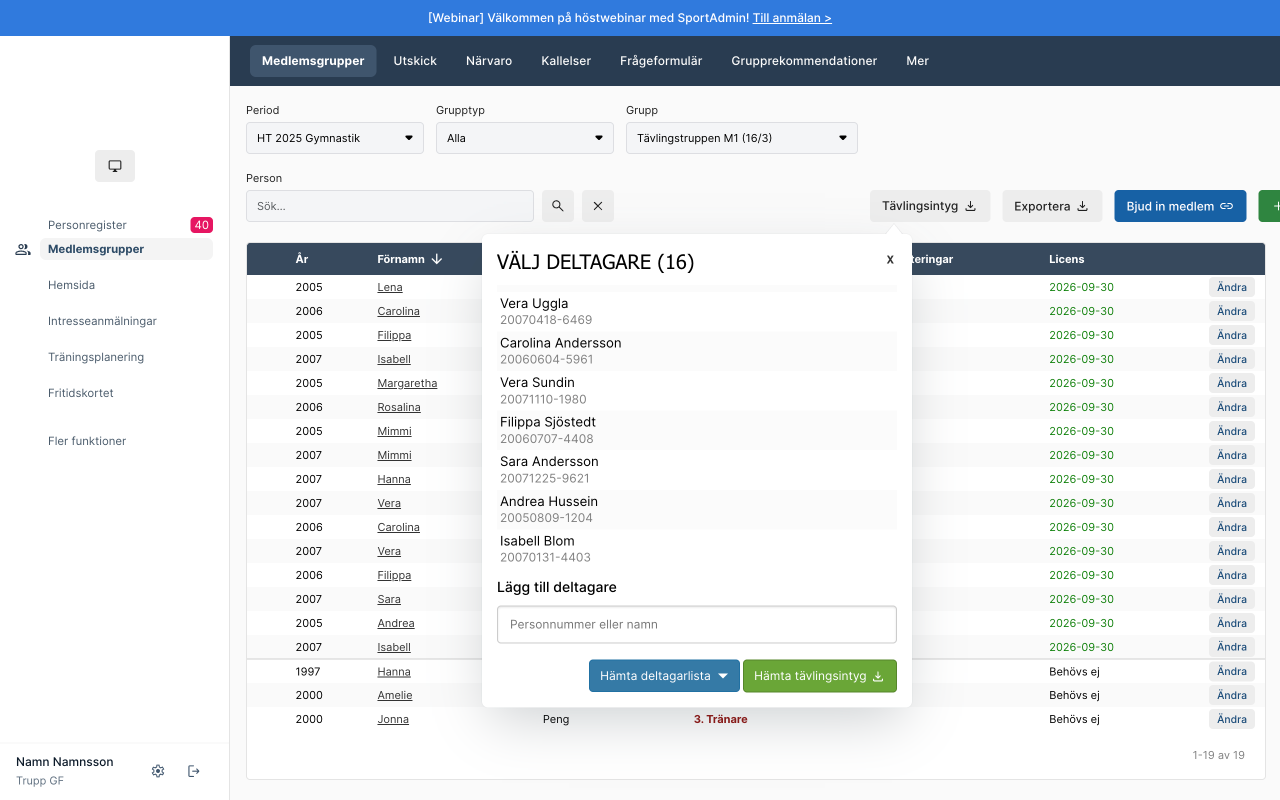Click the Personregister badge 40
Screen dimensions: 1280x800
tap(202, 225)
